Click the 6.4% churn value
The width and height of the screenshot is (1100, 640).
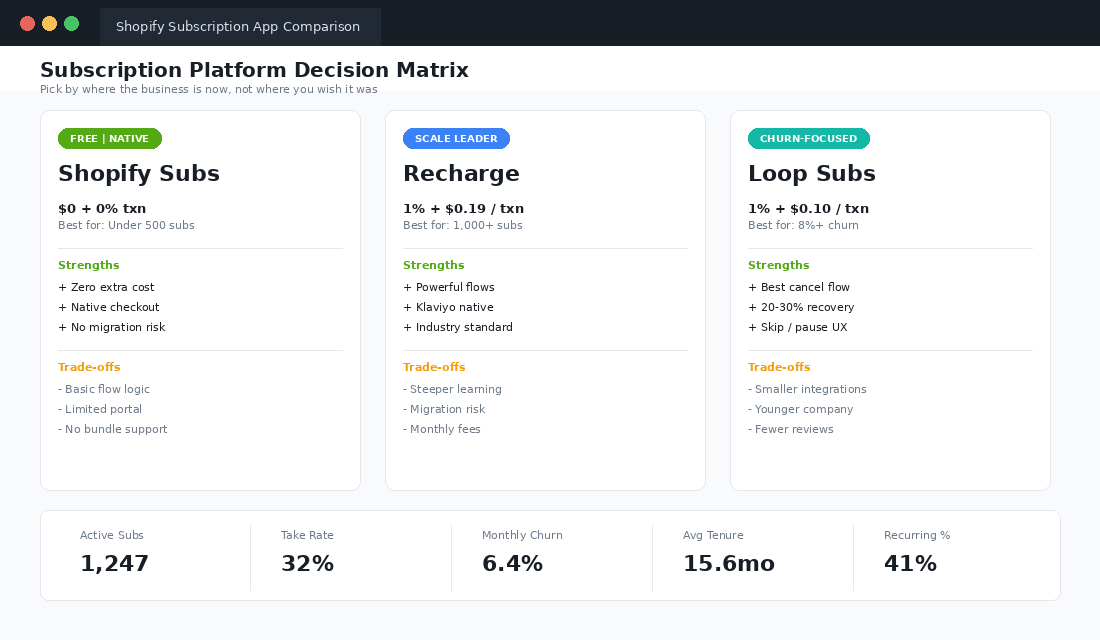(512, 564)
